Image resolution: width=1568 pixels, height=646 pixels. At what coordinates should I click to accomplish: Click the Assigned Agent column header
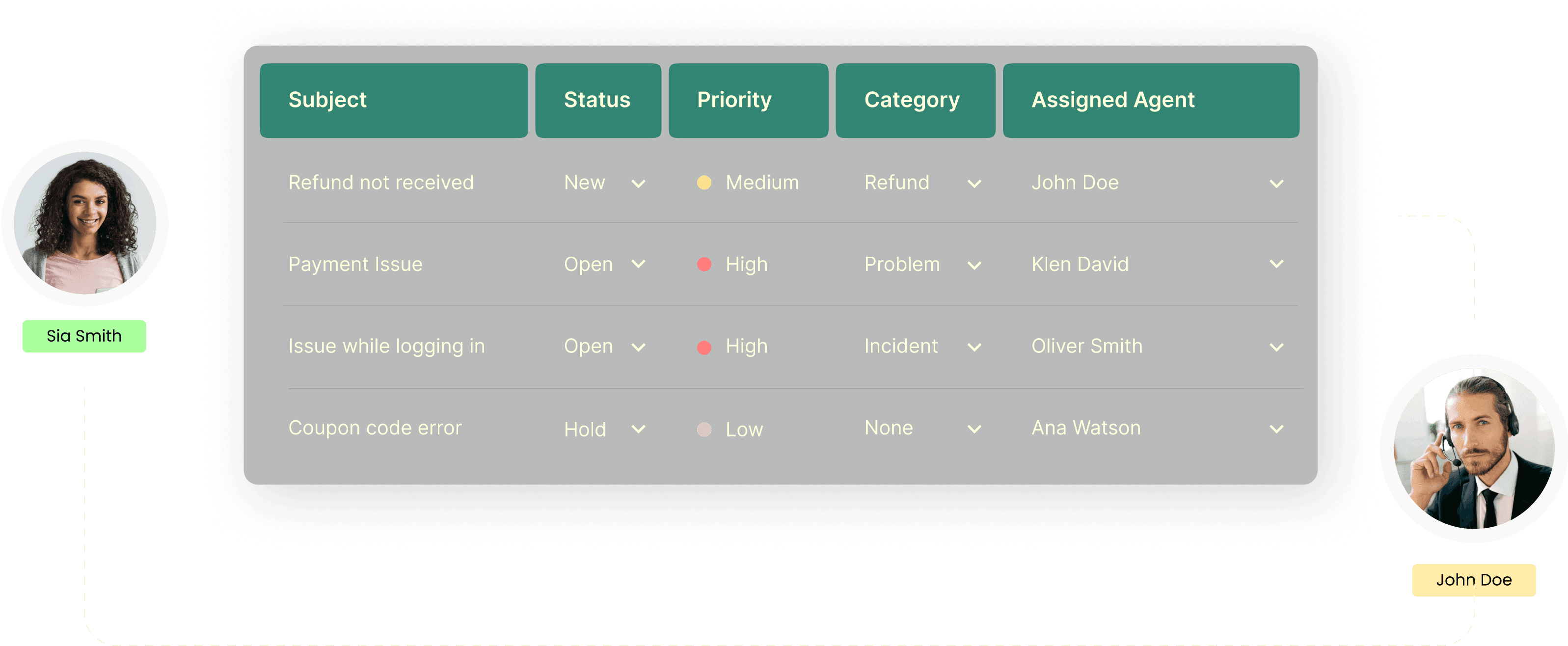click(x=1150, y=100)
